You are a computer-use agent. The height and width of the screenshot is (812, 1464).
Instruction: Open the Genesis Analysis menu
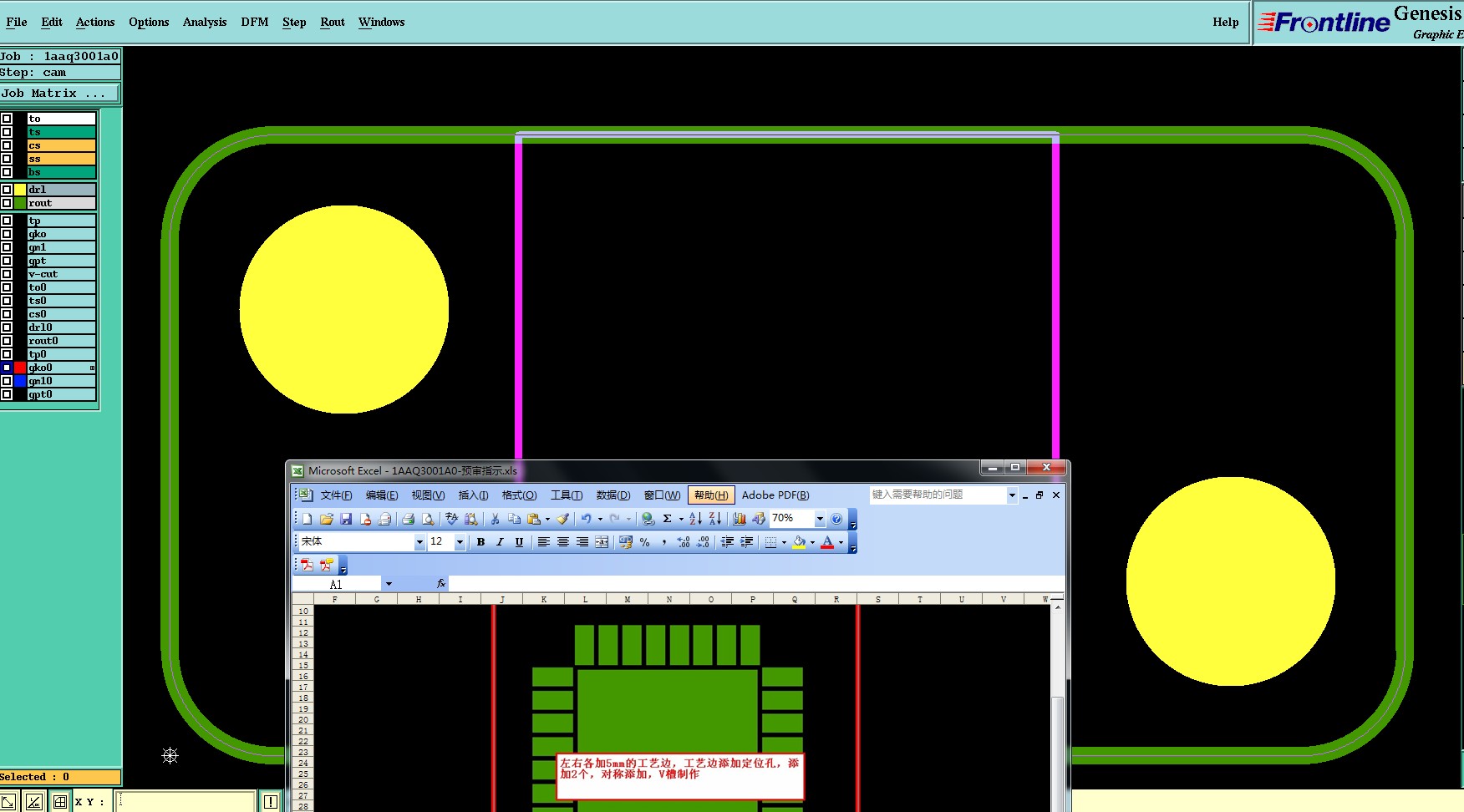205,23
